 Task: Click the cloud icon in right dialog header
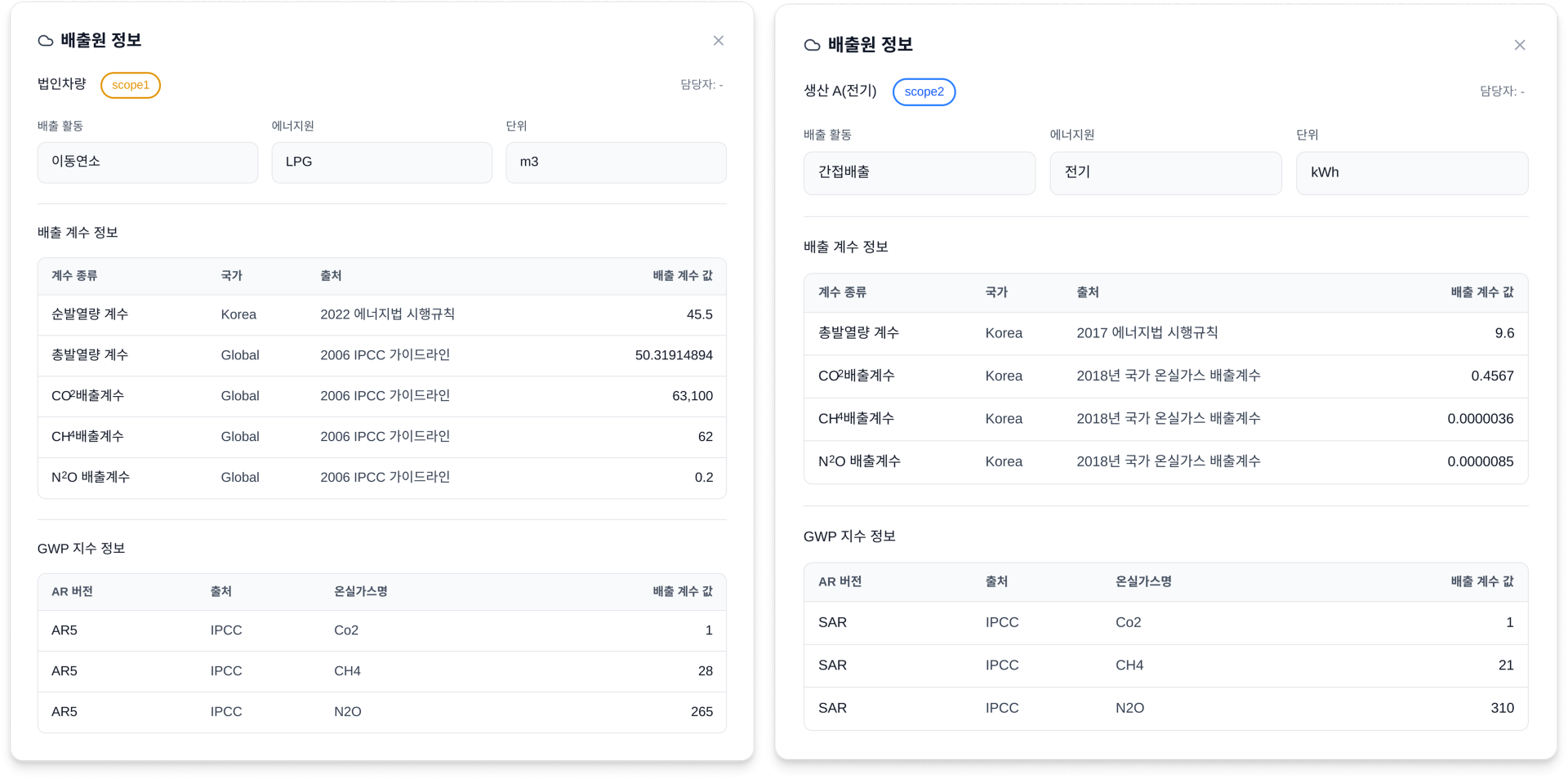pyautogui.click(x=812, y=45)
